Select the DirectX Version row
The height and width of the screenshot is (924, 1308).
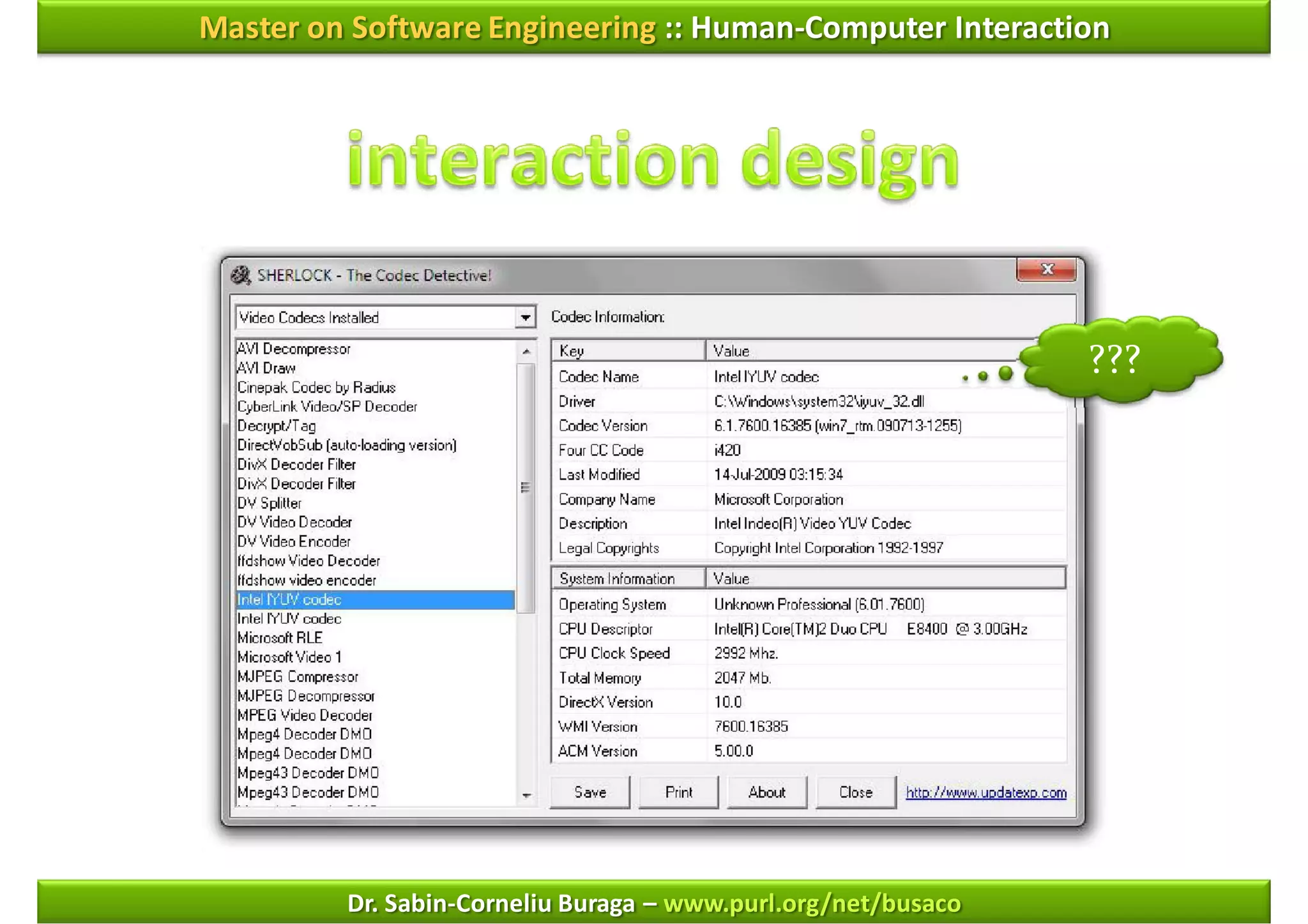click(809, 702)
